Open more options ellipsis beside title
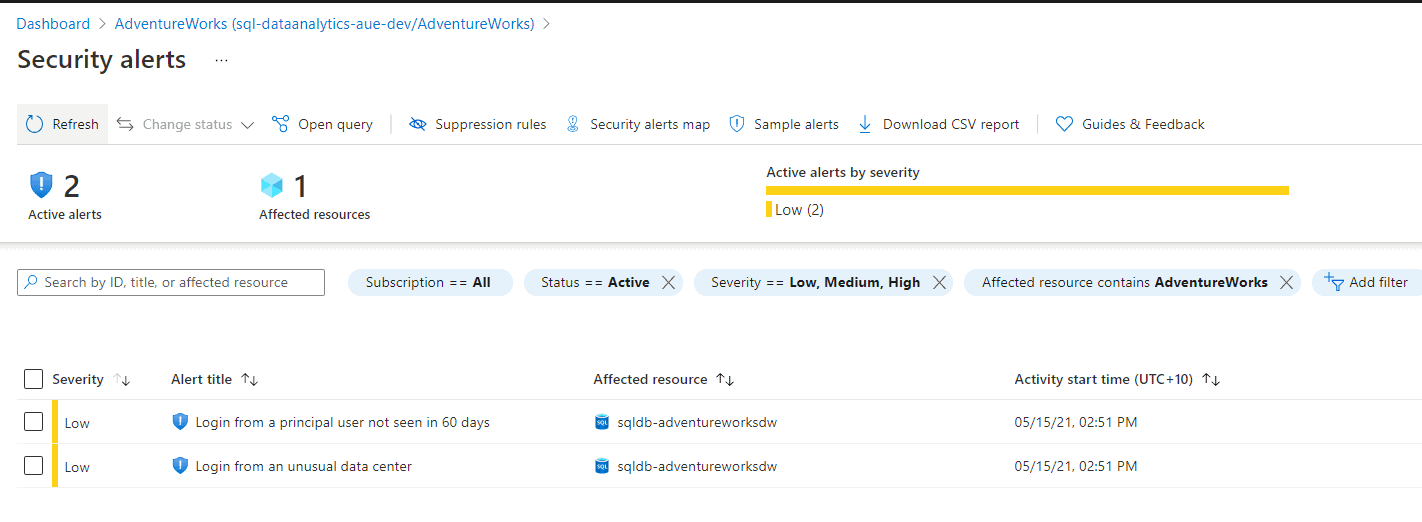The image size is (1422, 522). (x=221, y=60)
